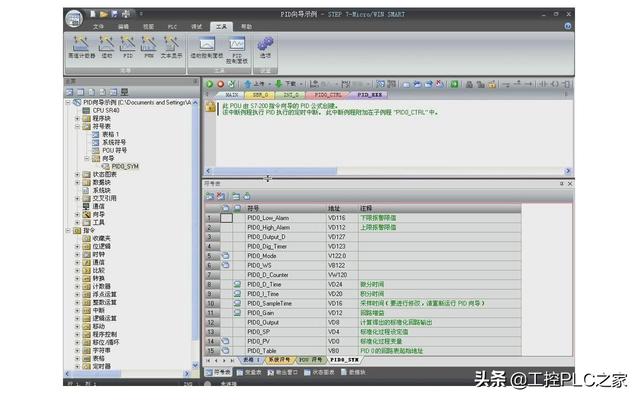The image size is (640, 400).
Task: Click the Save quick access icon
Action: 115,14
